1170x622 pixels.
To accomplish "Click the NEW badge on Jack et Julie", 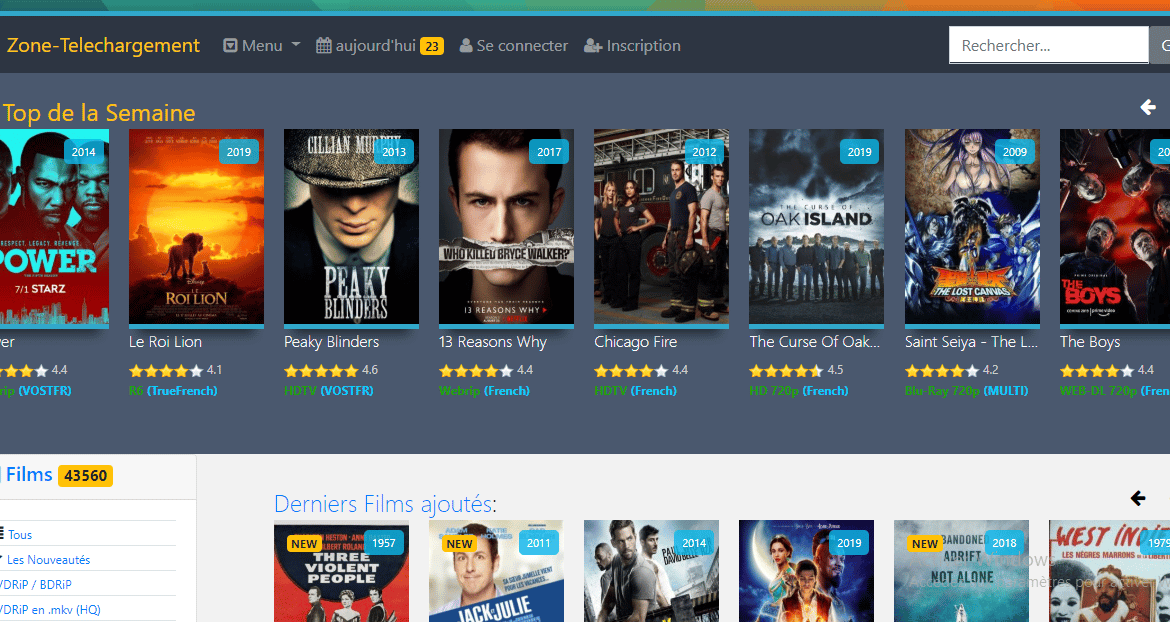I will (x=459, y=544).
